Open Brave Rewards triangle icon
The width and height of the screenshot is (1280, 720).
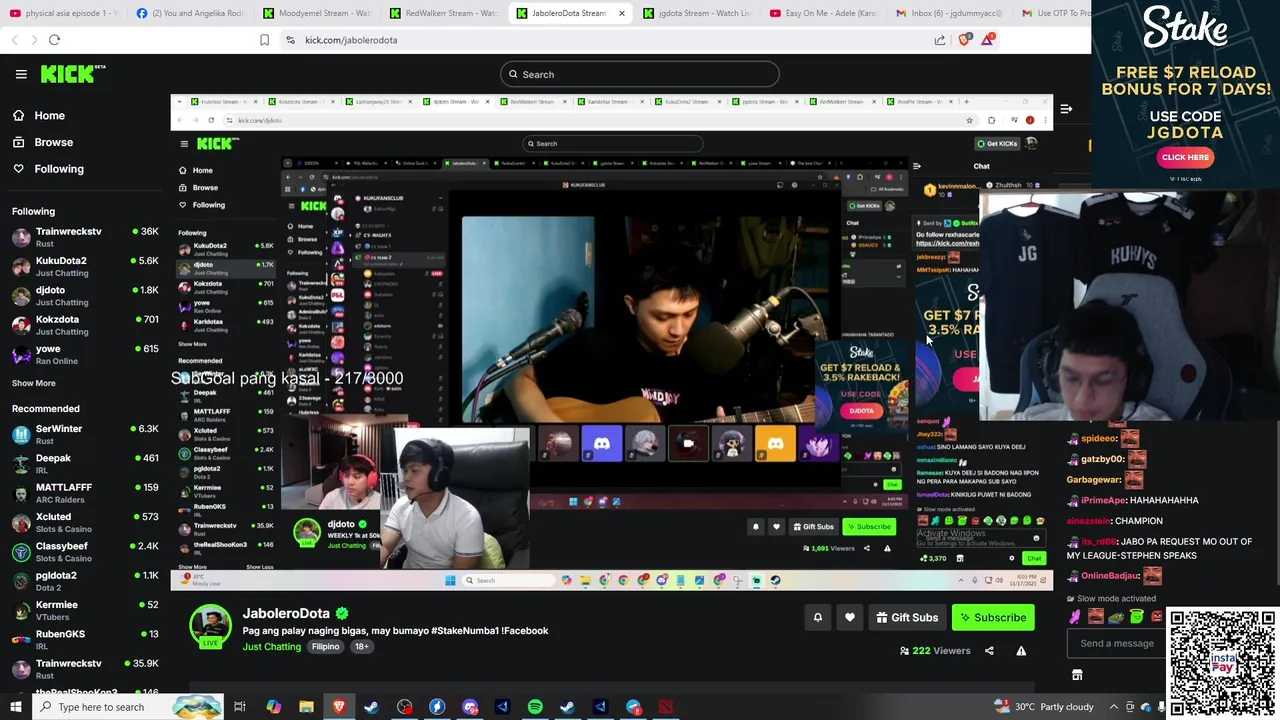click(988, 40)
